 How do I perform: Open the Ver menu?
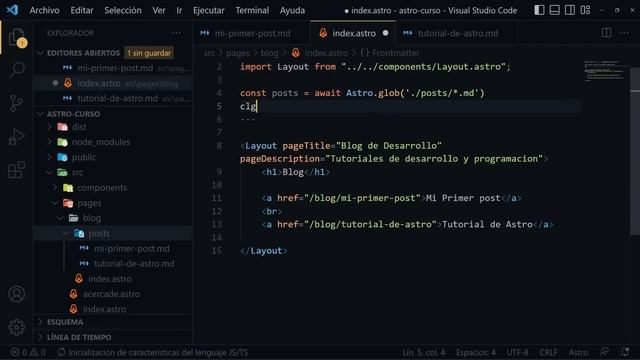pyautogui.click(x=159, y=10)
